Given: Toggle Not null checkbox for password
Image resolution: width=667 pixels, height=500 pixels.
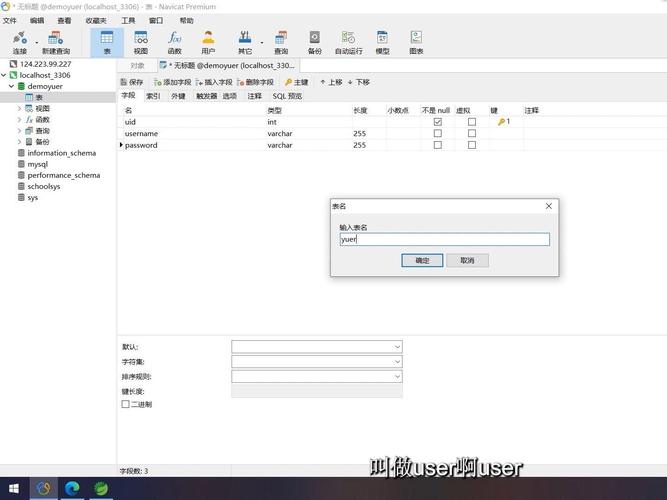Looking at the screenshot, I should pyautogui.click(x=437, y=145).
